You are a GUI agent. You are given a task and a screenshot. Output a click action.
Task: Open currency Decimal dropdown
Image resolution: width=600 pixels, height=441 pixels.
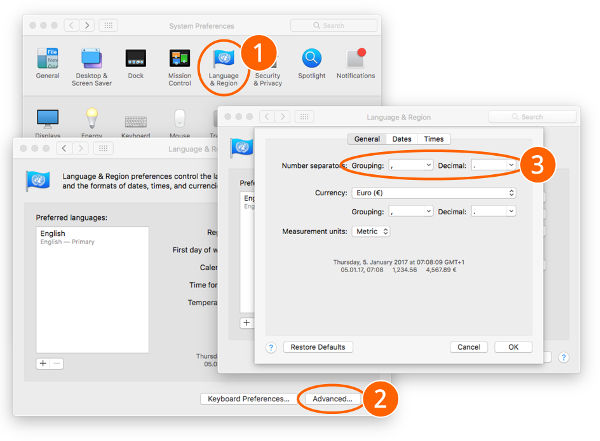point(493,211)
